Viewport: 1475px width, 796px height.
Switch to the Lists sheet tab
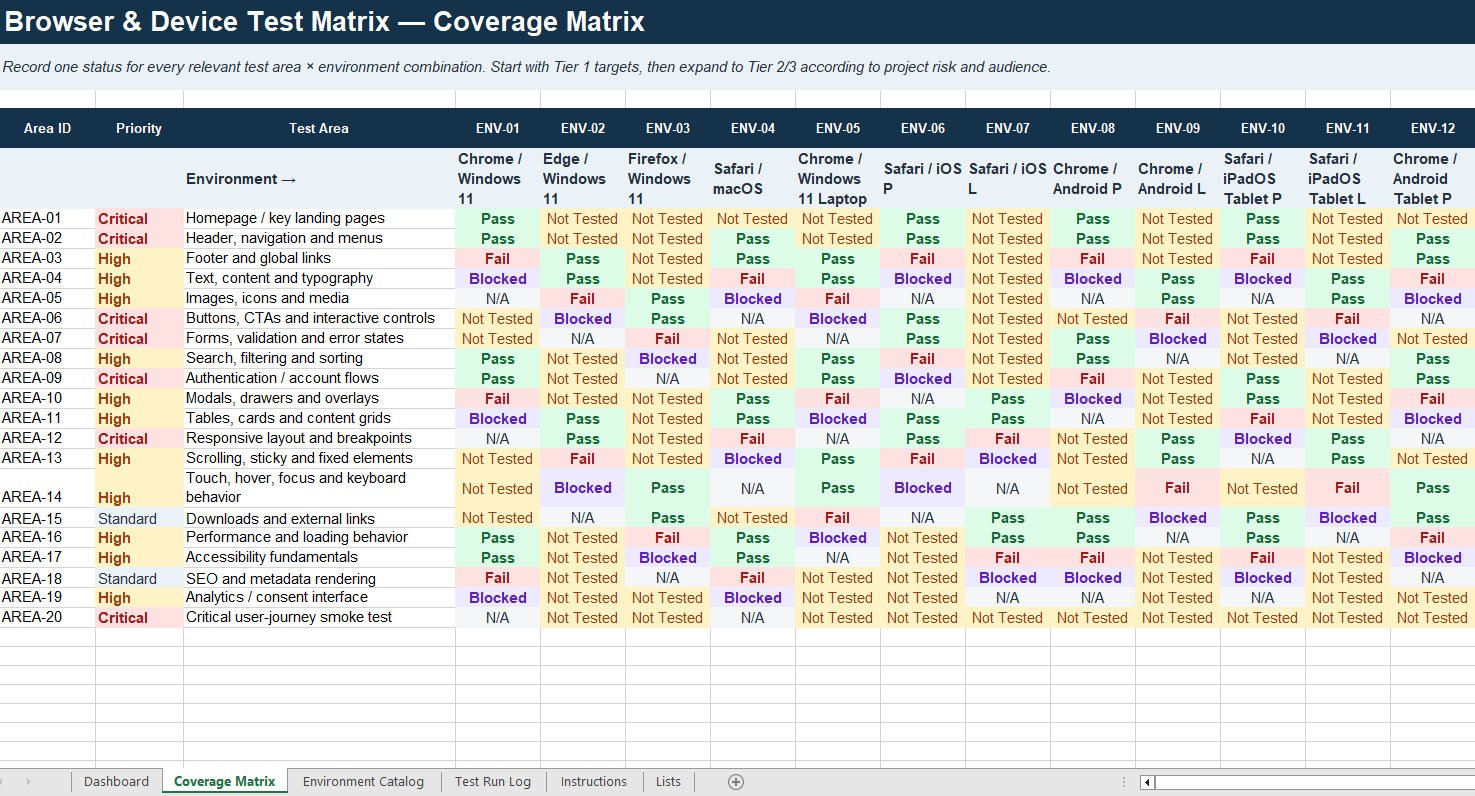click(668, 782)
